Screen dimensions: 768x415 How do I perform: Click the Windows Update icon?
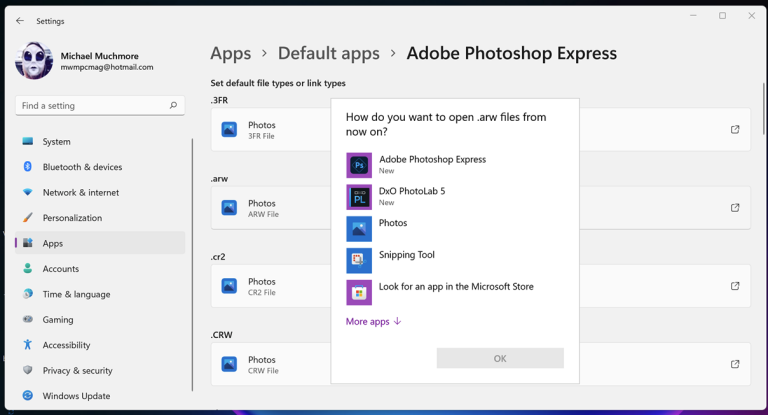coord(28,395)
